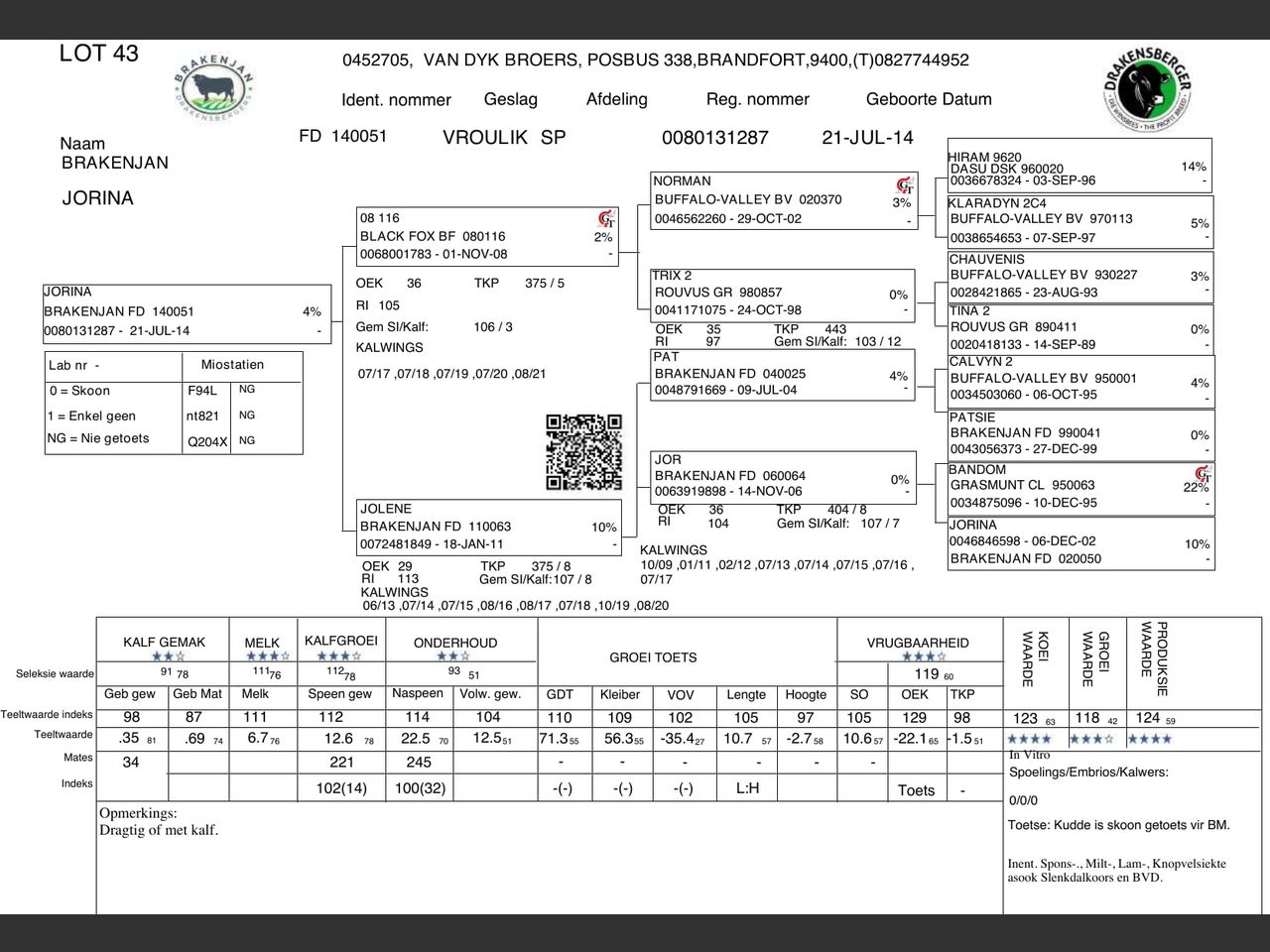Viewport: 1270px width, 952px height.
Task: Click the Miostatien table header
Action: (x=232, y=364)
